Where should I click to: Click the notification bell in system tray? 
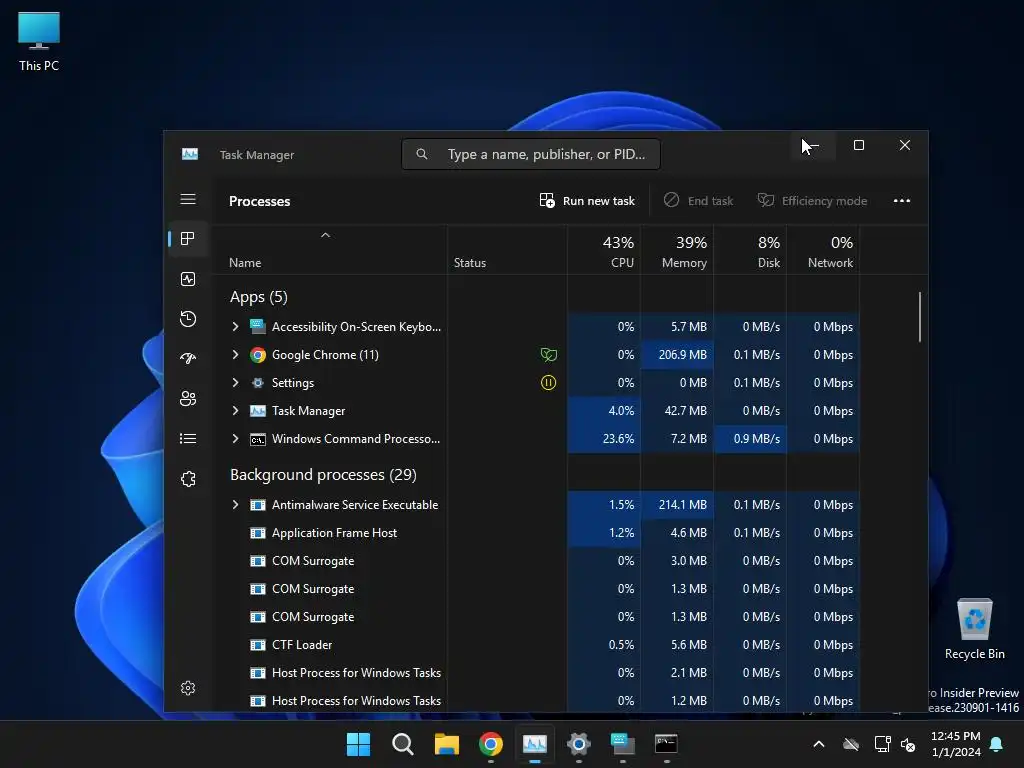997,744
